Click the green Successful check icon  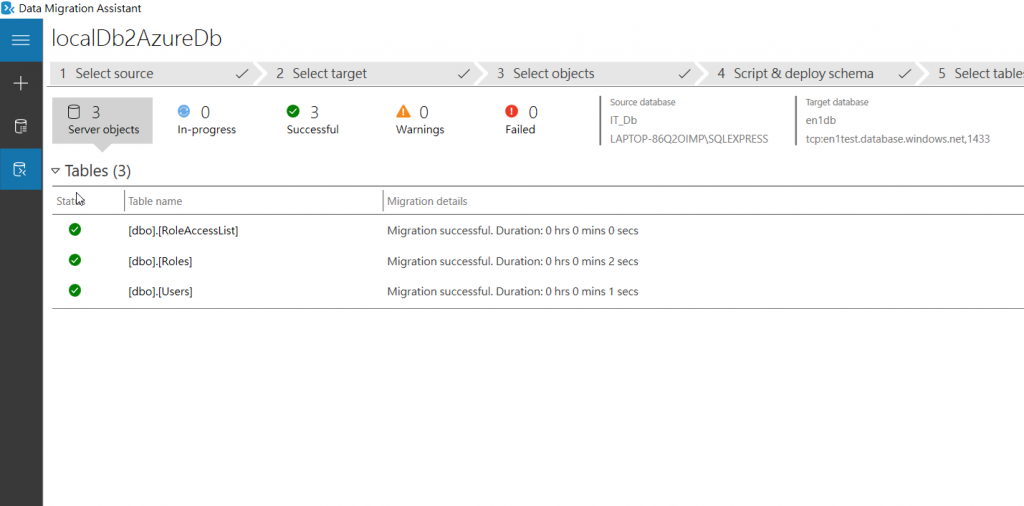(293, 112)
